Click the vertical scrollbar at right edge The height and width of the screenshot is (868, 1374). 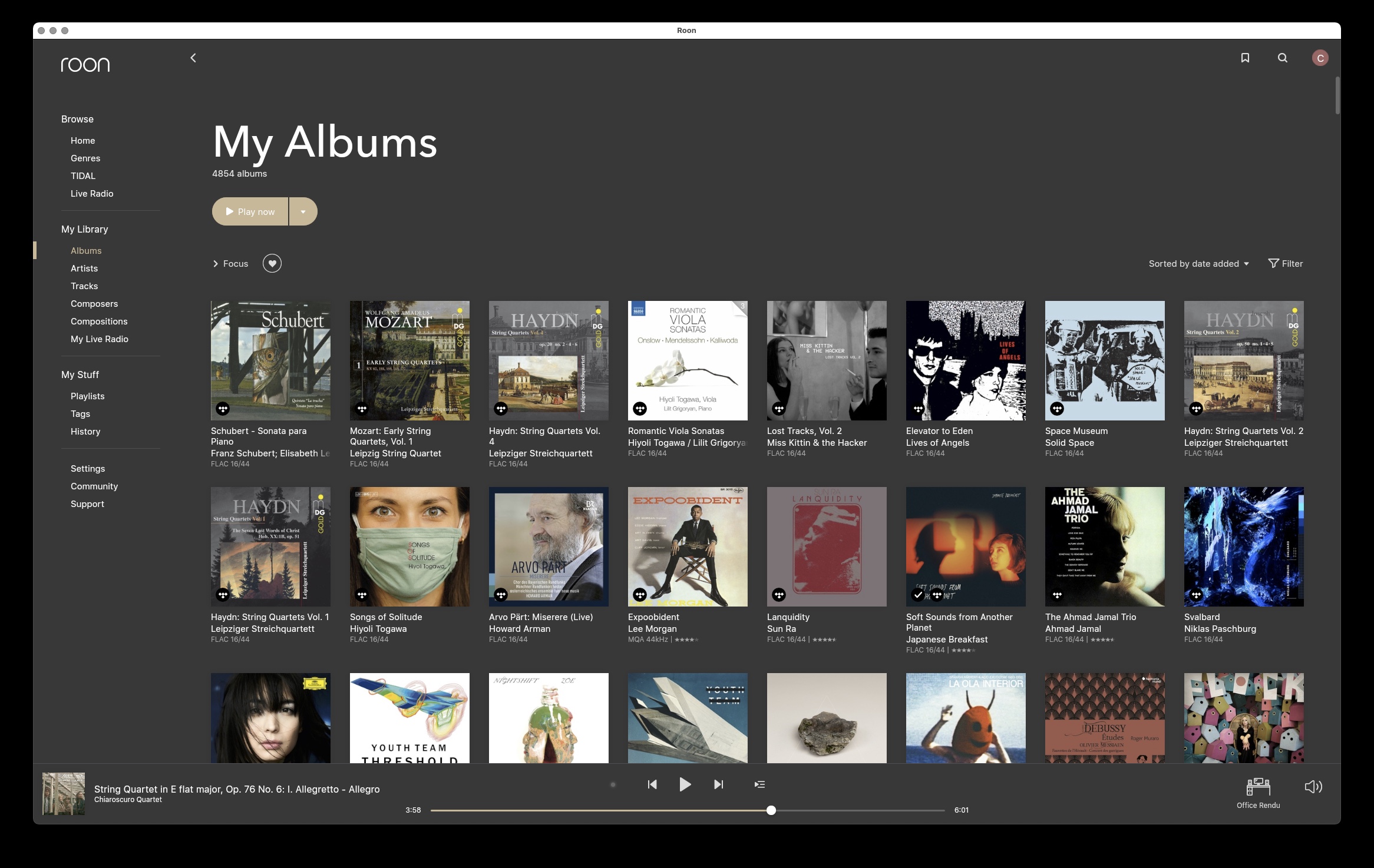[x=1337, y=95]
